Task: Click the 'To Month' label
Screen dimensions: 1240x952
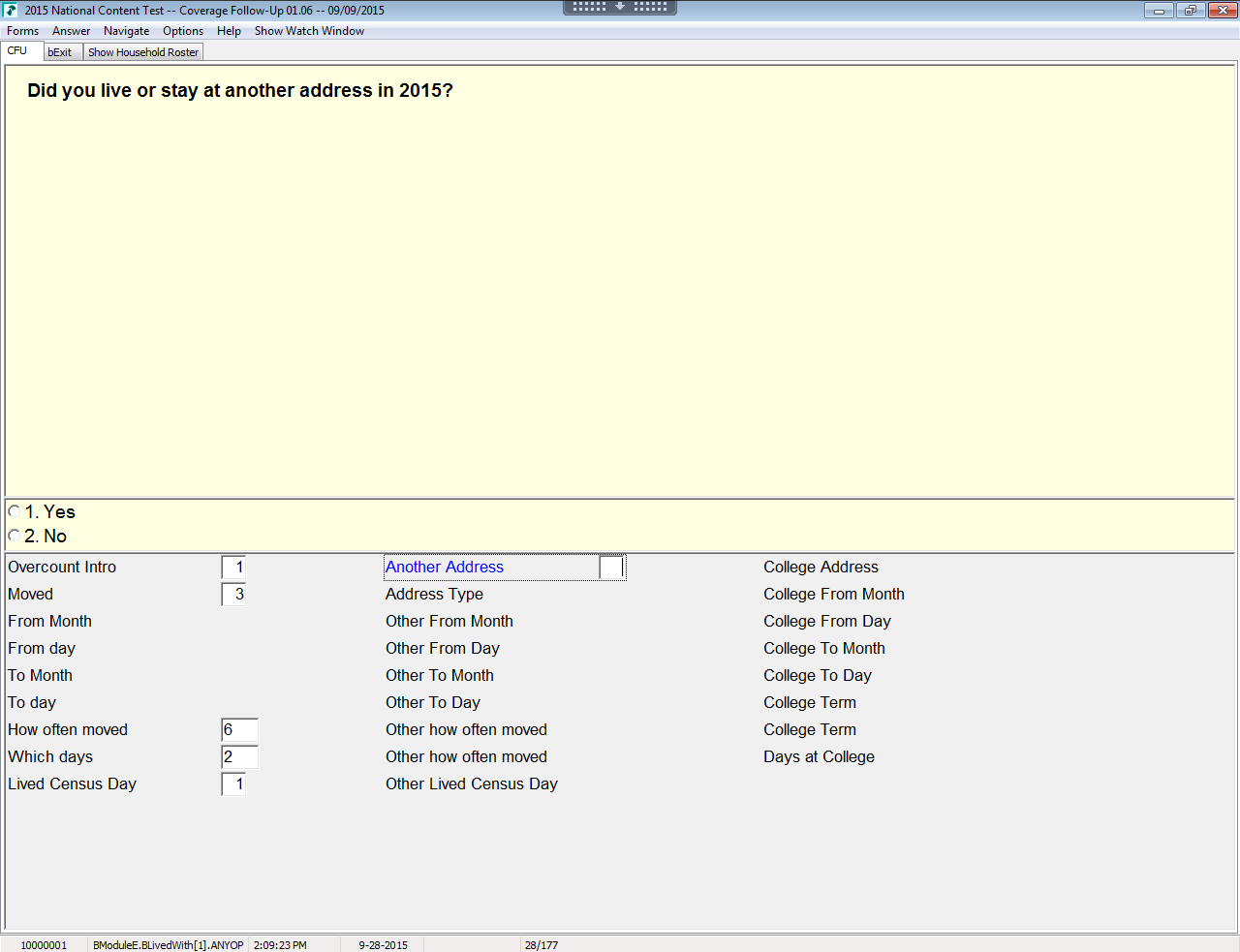Action: click(x=40, y=676)
